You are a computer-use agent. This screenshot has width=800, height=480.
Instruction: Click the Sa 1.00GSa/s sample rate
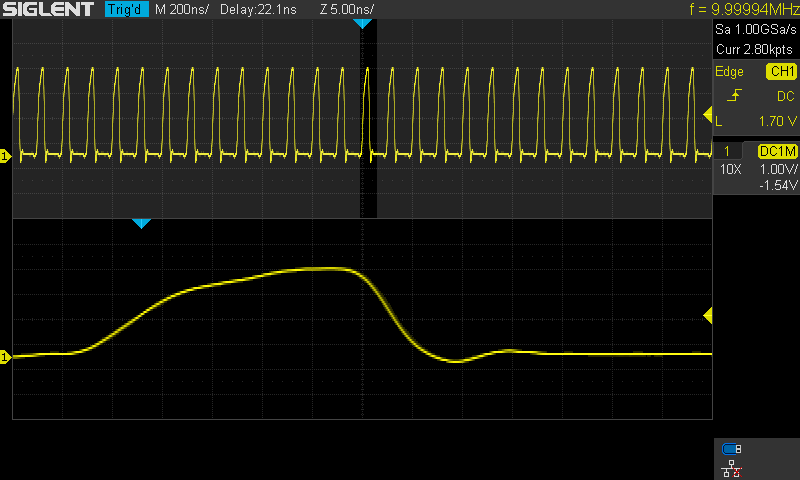(x=756, y=30)
